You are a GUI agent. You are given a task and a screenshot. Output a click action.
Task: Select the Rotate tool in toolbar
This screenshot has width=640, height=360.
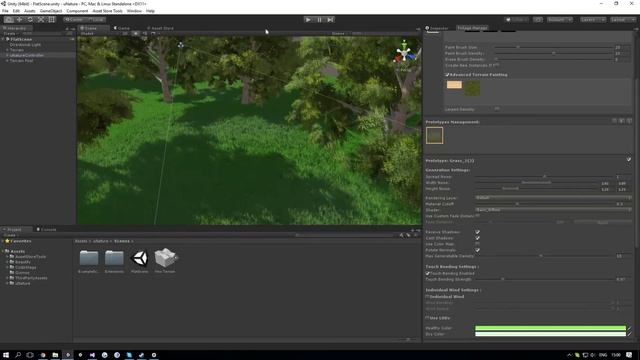pyautogui.click(x=30, y=20)
